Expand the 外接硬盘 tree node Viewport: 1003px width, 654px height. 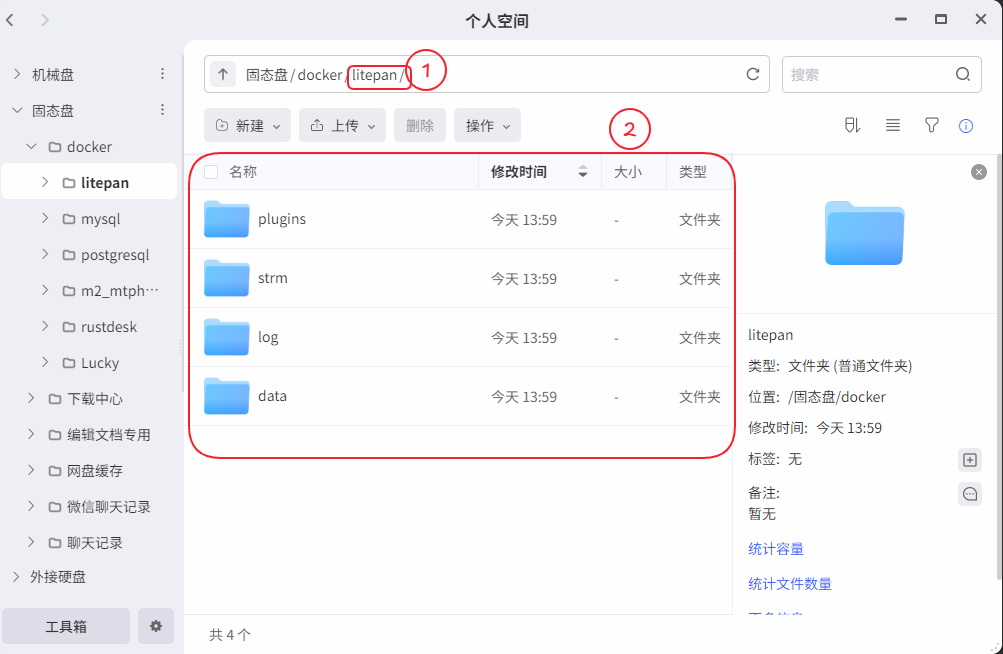click(17, 577)
